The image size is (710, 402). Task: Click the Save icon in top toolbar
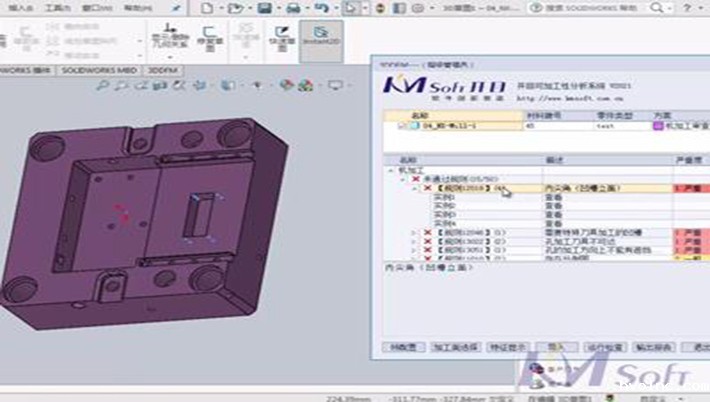click(x=264, y=8)
